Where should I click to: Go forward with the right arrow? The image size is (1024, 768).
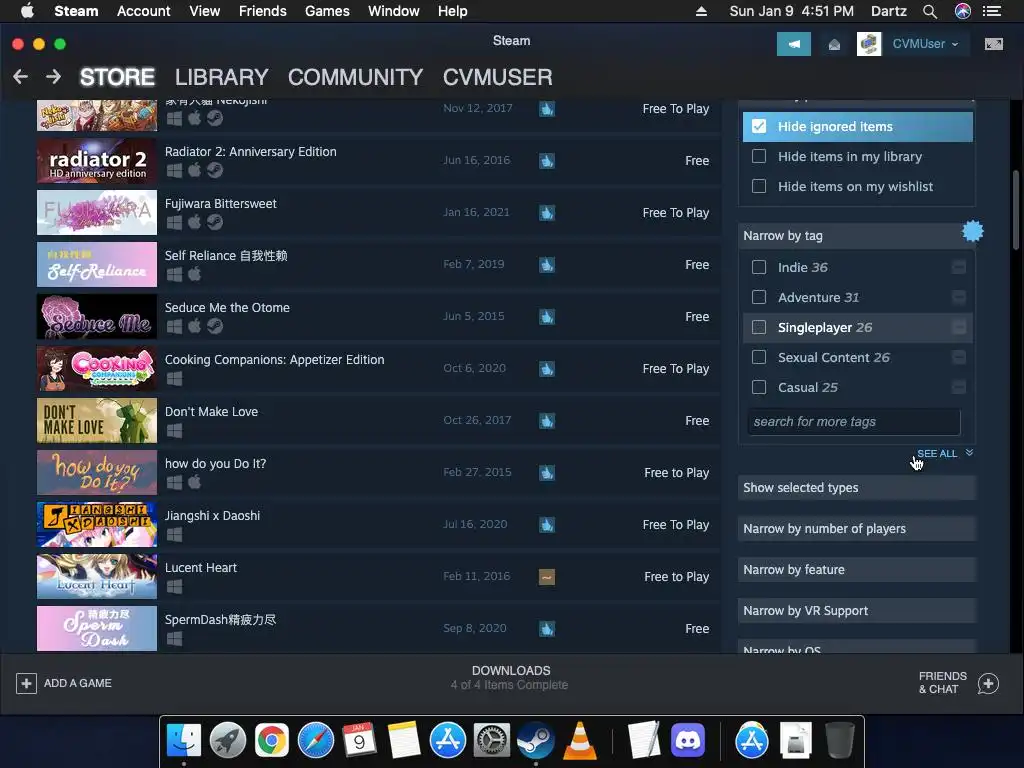click(x=54, y=77)
